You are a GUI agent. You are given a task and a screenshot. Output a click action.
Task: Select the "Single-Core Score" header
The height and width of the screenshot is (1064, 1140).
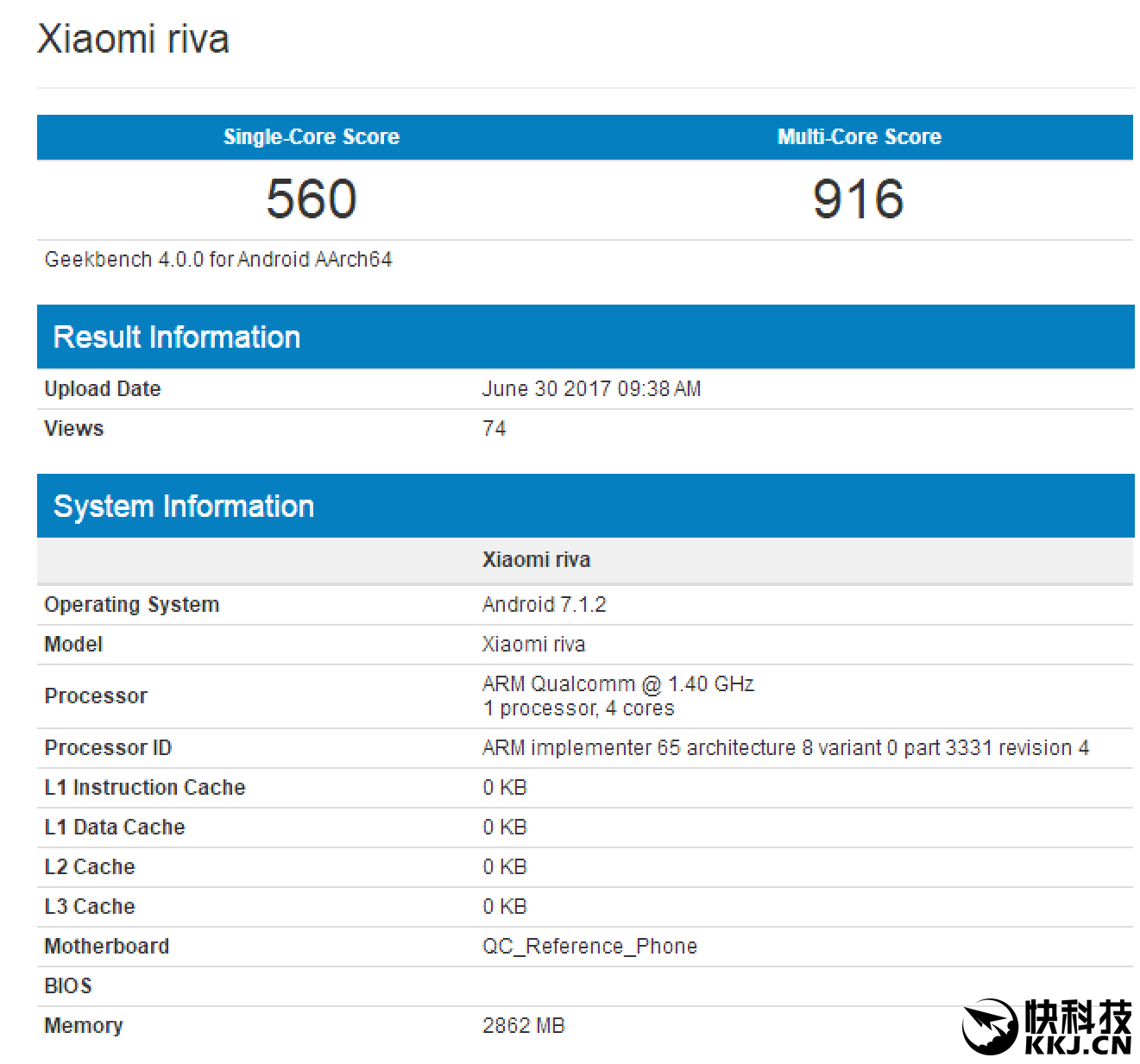pos(312,136)
